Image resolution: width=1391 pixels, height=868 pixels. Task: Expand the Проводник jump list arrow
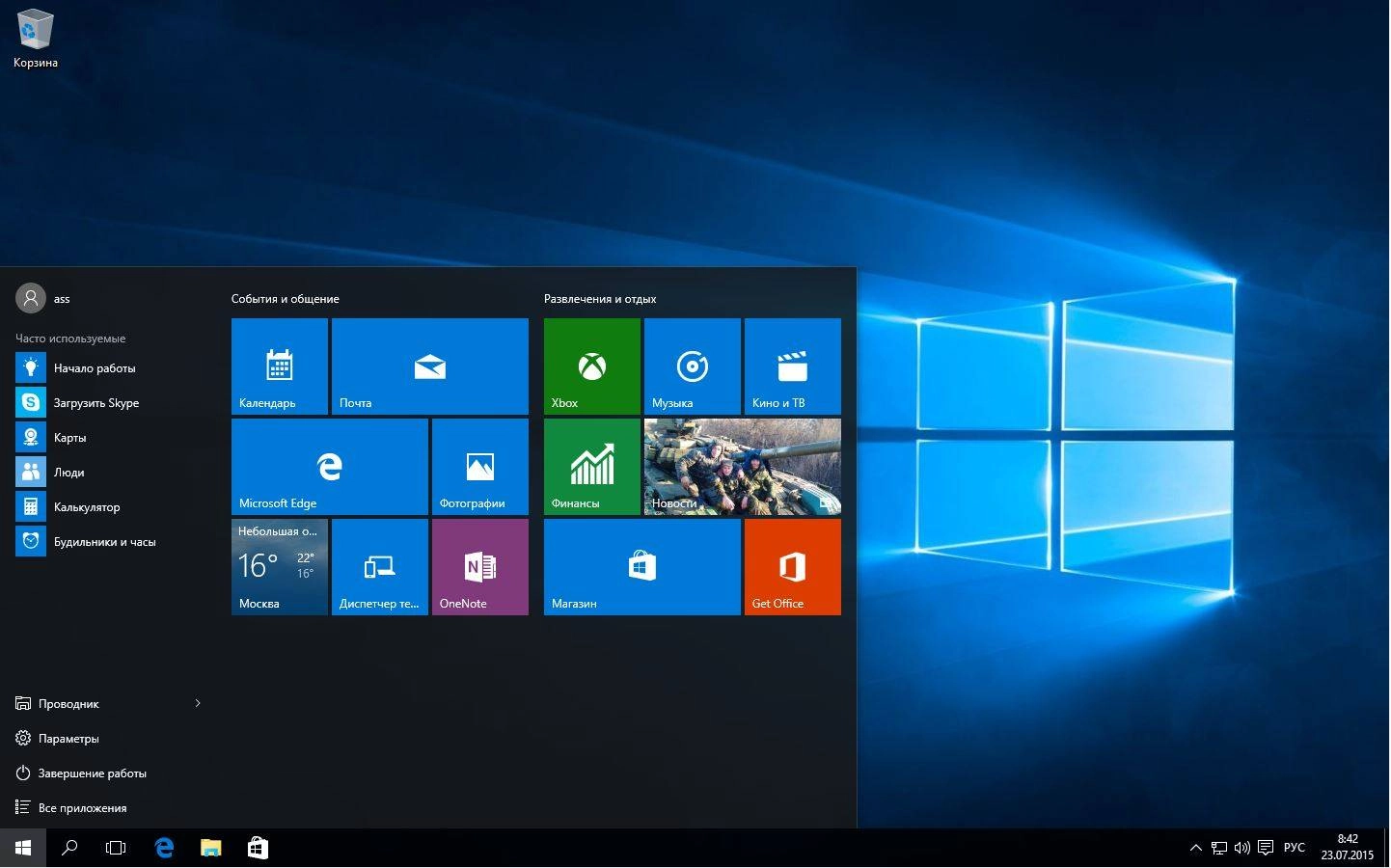click(x=198, y=704)
